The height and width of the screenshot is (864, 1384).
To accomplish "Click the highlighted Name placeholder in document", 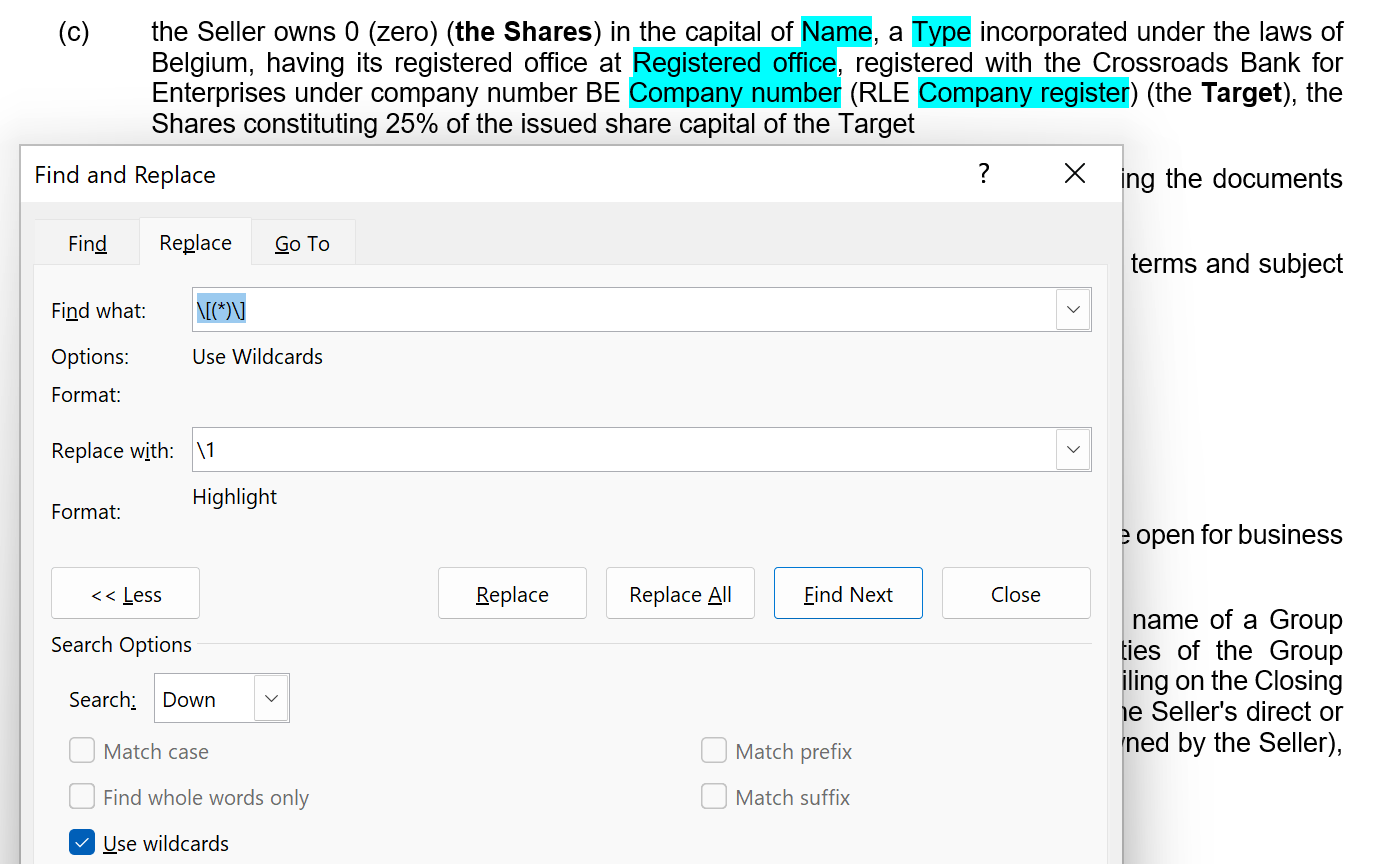I will click(836, 32).
